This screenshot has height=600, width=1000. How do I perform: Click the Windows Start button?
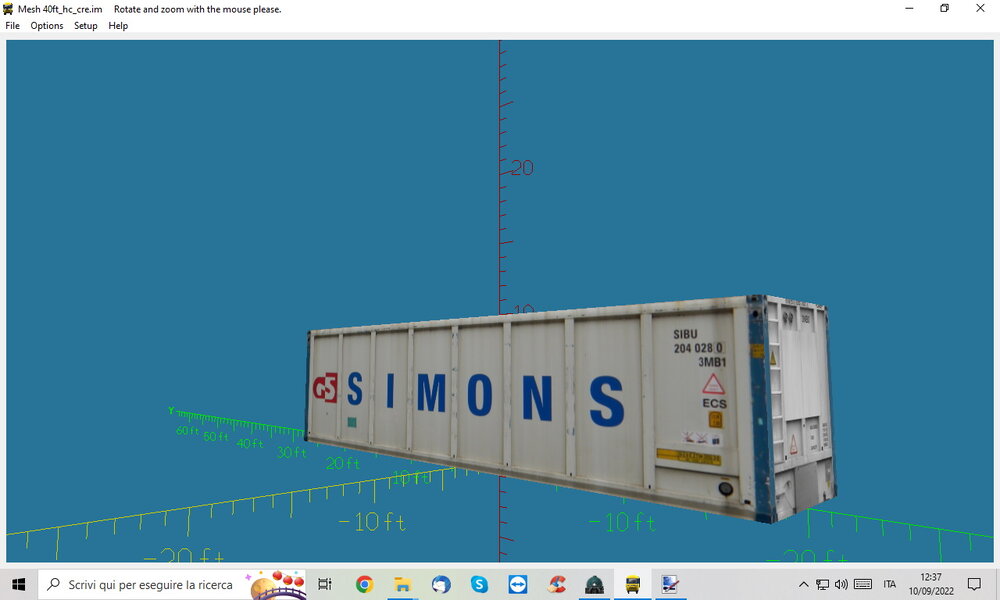click(x=18, y=584)
